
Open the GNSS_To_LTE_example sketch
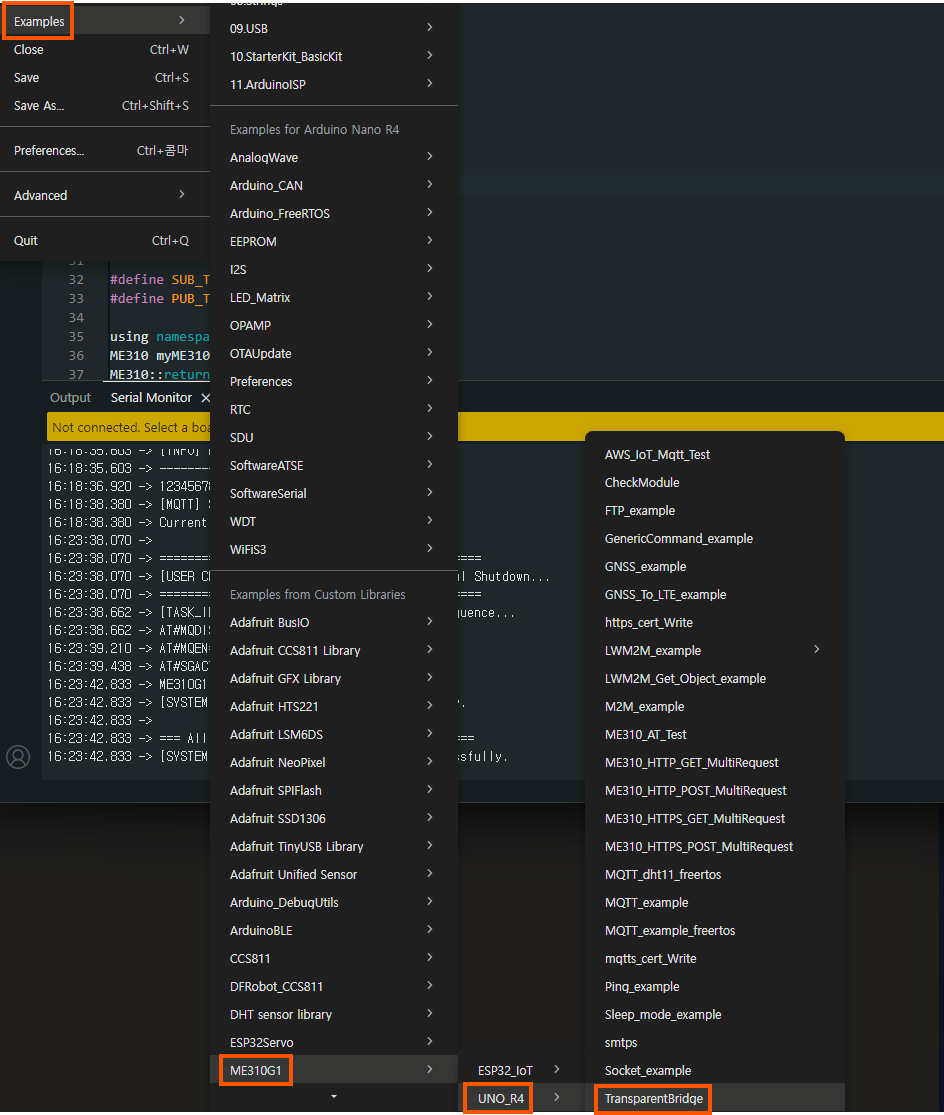point(714,594)
